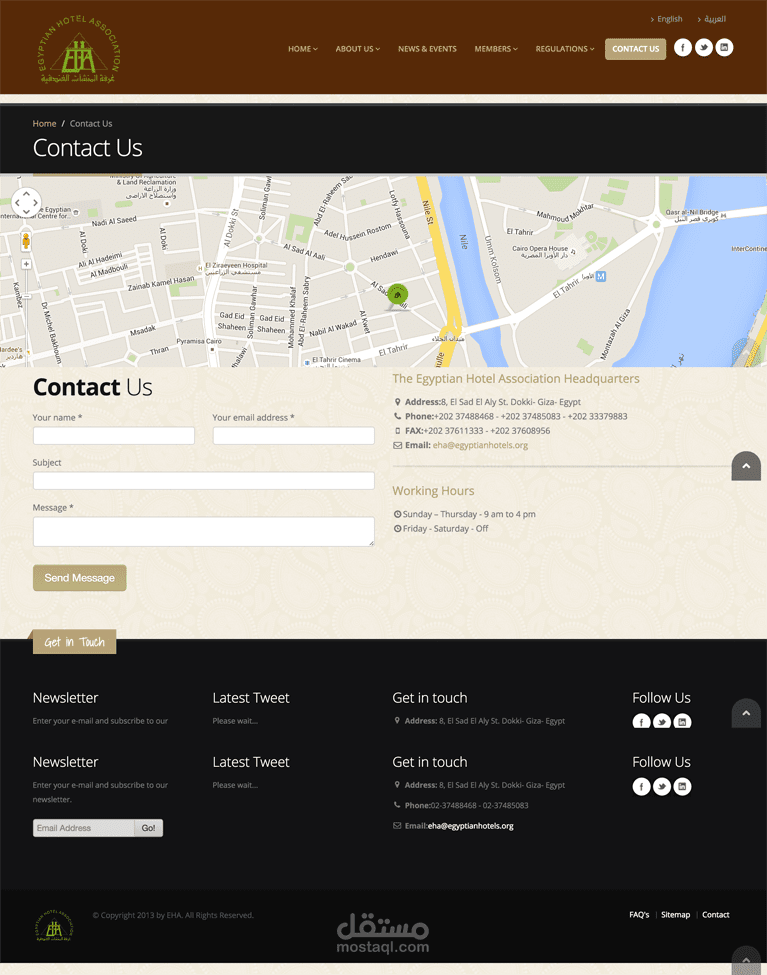Click the Egyptian Hotel Association header logo

pyautogui.click(x=79, y=50)
